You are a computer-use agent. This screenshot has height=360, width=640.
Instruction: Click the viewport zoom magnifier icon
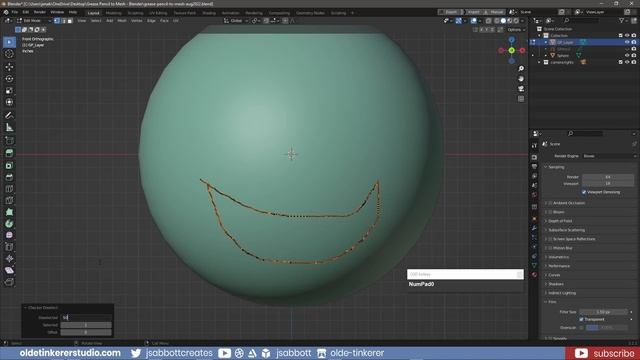[x=521, y=69]
